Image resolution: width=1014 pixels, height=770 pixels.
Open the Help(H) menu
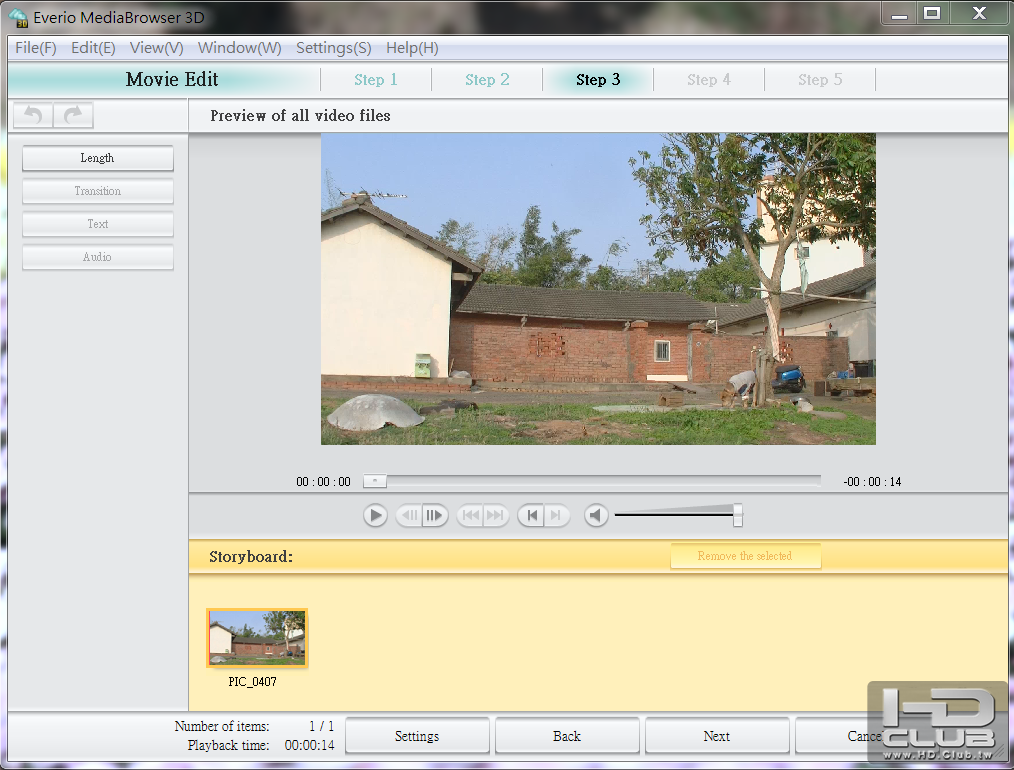click(412, 48)
